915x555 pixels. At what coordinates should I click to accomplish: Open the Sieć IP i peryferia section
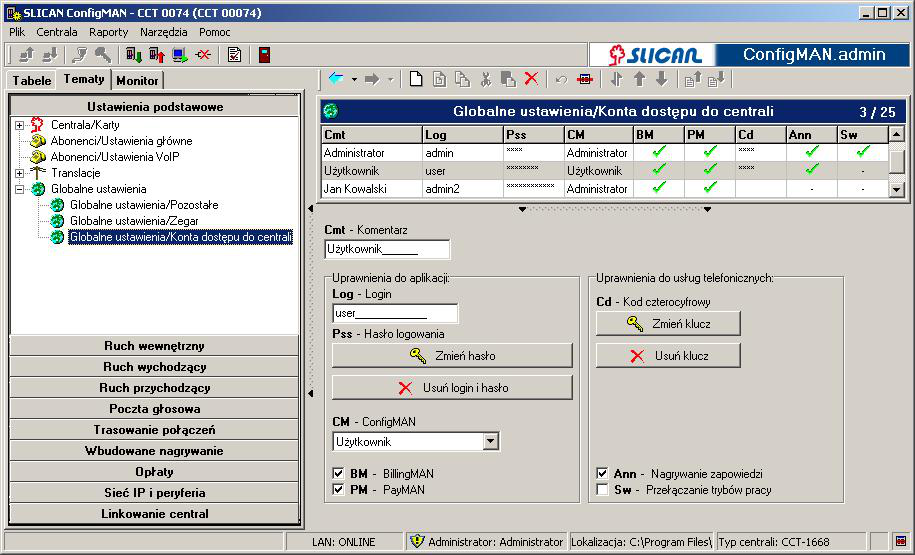(x=154, y=493)
